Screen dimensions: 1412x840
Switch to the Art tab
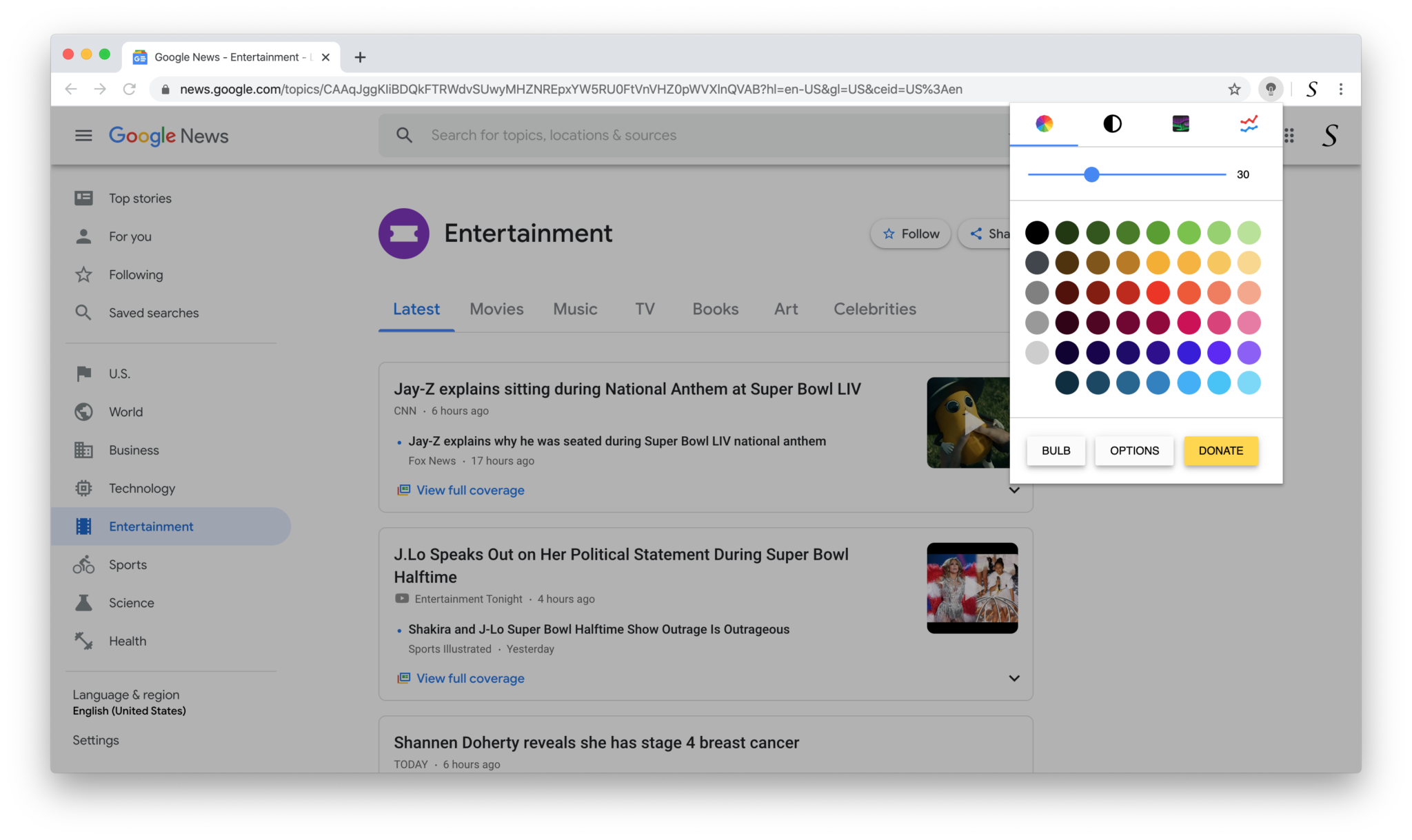tap(786, 309)
